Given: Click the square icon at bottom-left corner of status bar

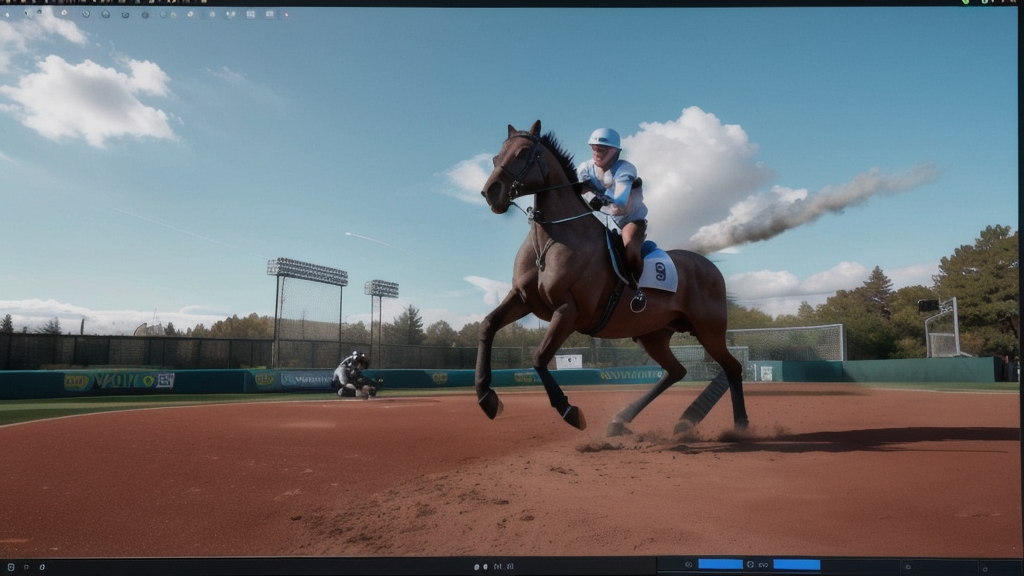Looking at the screenshot, I should point(10,567).
